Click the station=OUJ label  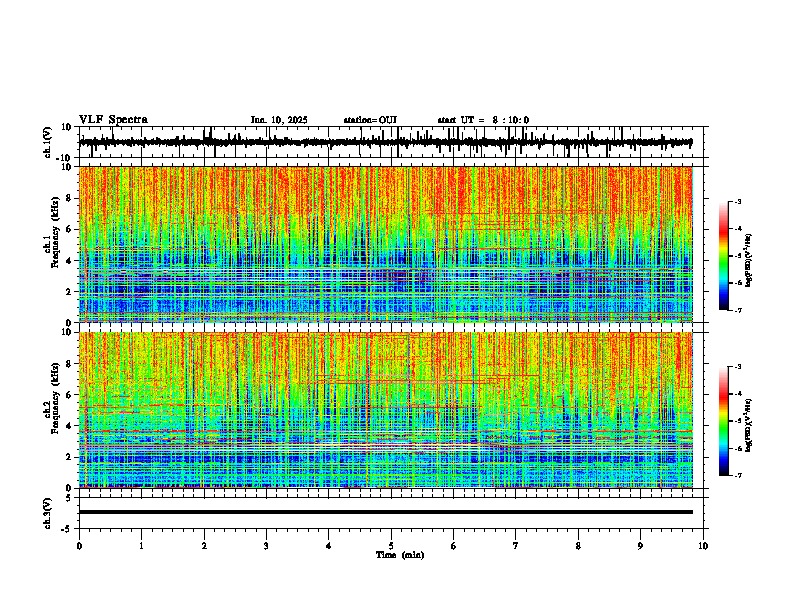[x=370, y=120]
